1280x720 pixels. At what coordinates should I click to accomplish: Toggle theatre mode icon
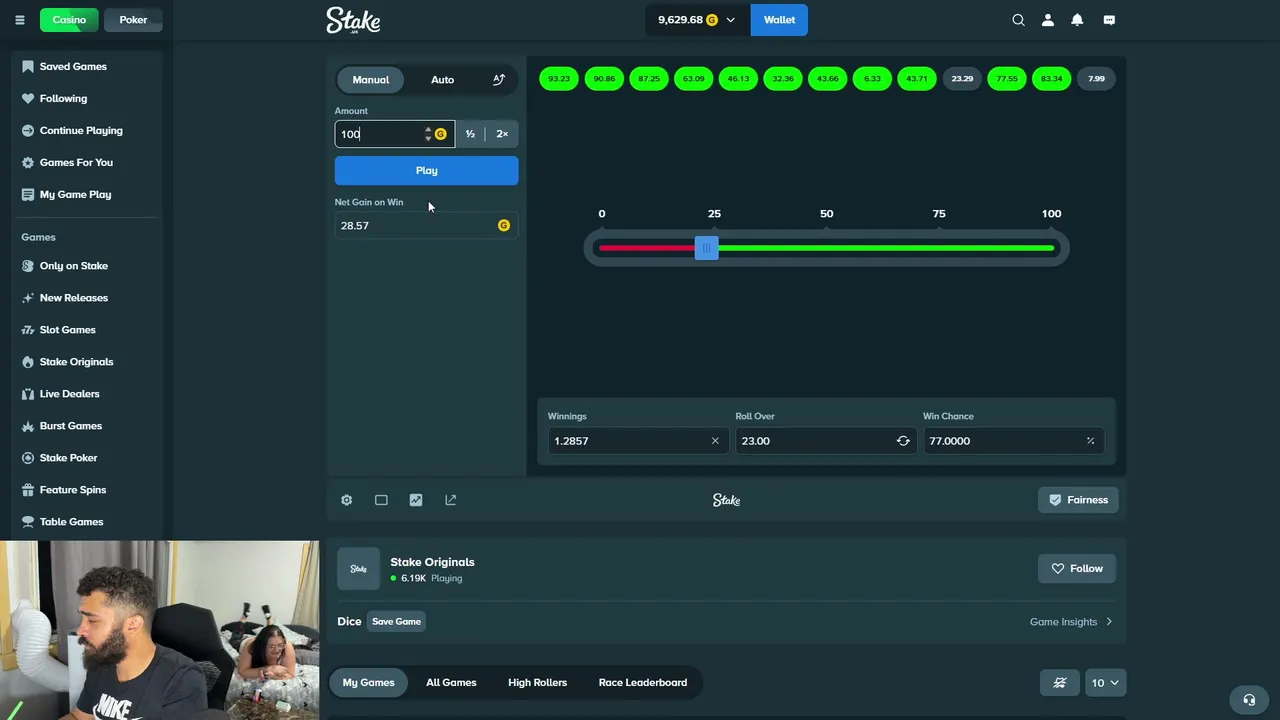(x=381, y=500)
